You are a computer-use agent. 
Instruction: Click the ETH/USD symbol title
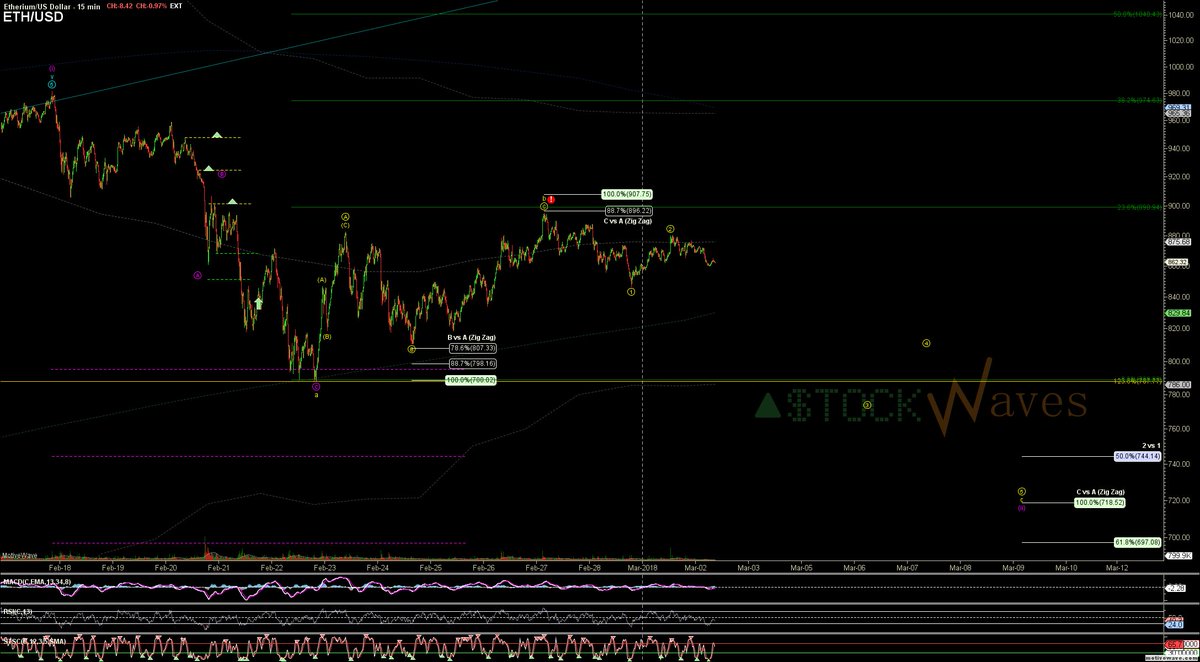pyautogui.click(x=35, y=16)
